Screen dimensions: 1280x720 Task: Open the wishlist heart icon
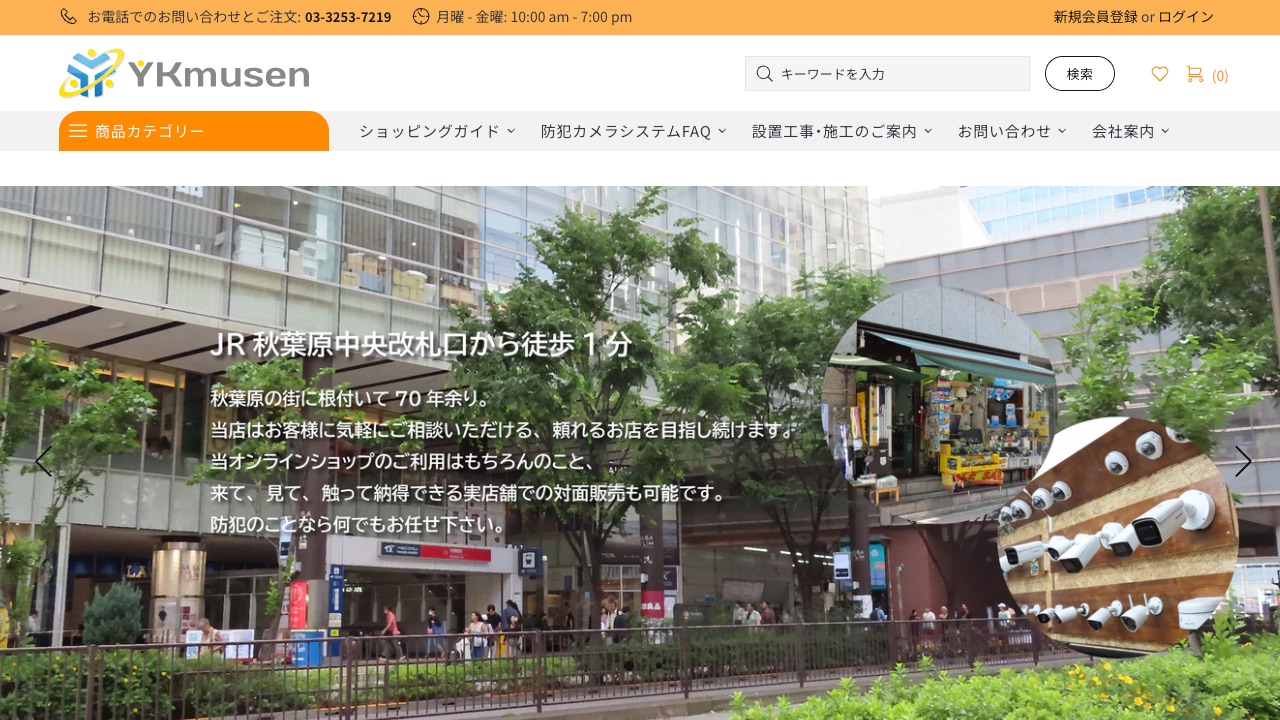1160,74
